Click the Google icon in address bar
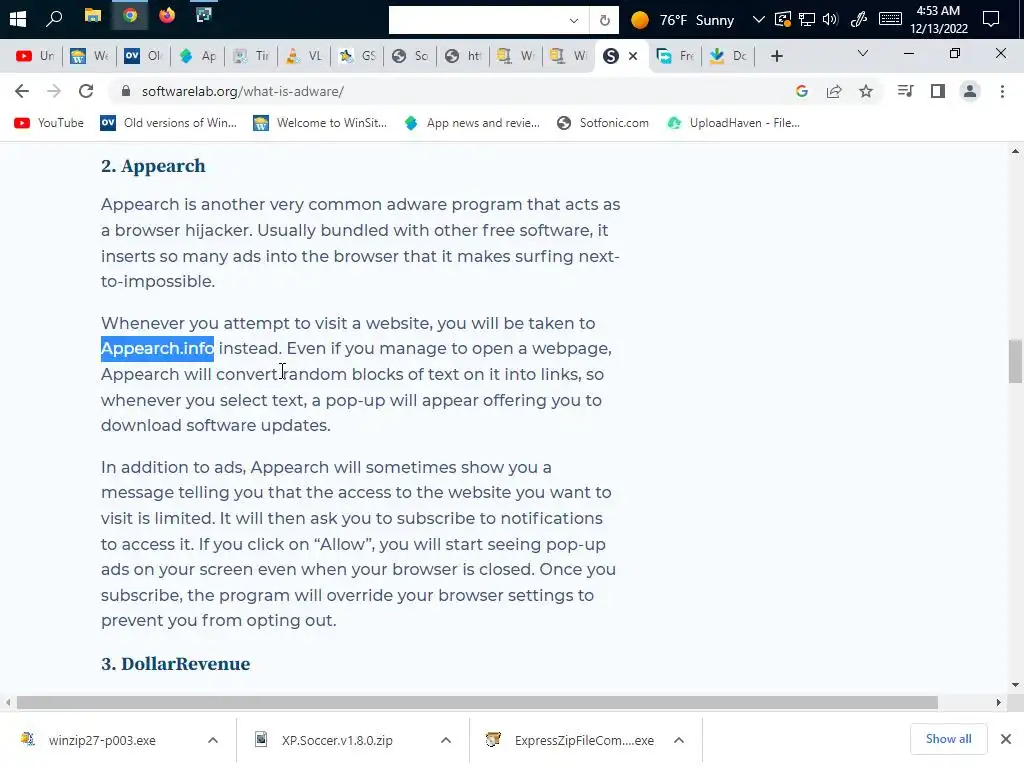 click(x=802, y=91)
